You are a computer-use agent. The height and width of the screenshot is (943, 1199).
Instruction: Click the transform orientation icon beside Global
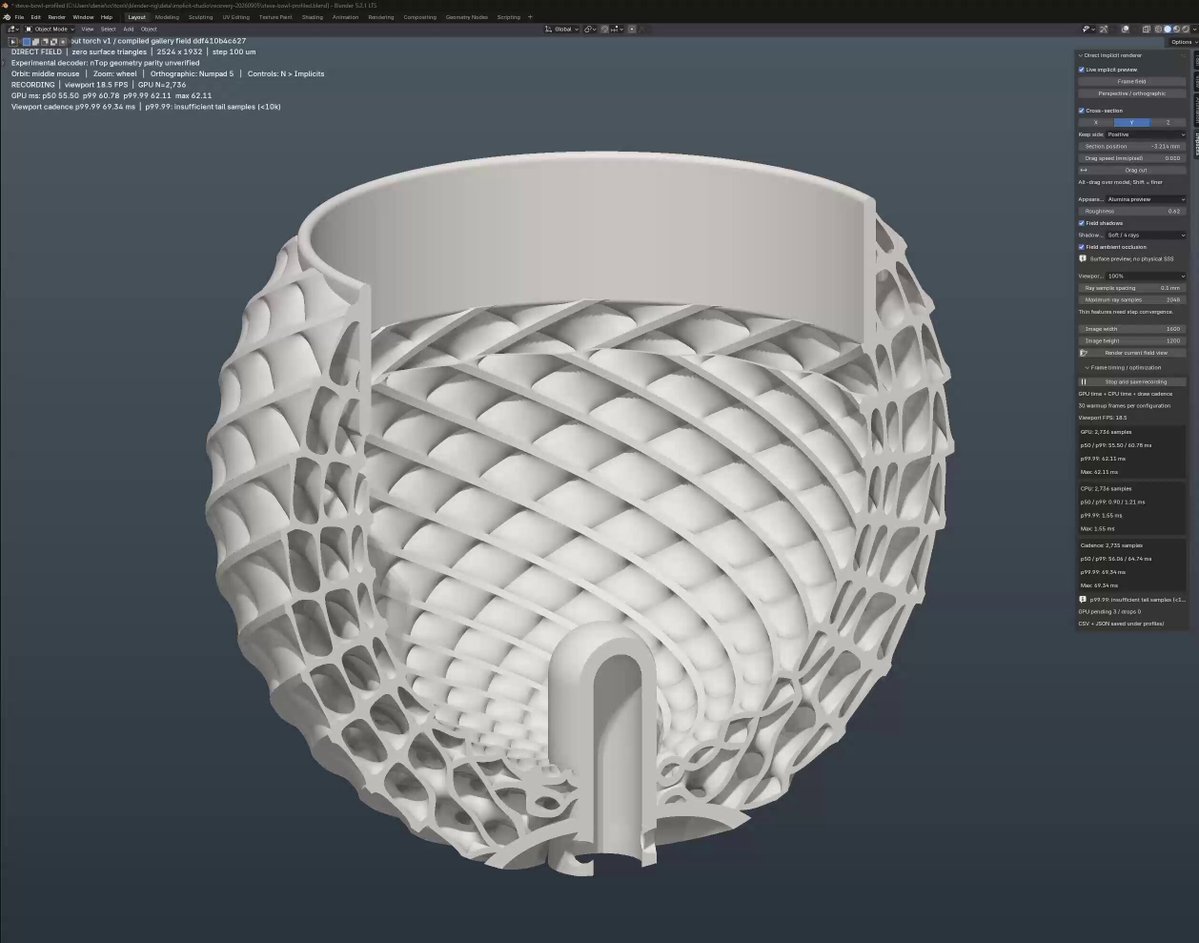tap(549, 29)
